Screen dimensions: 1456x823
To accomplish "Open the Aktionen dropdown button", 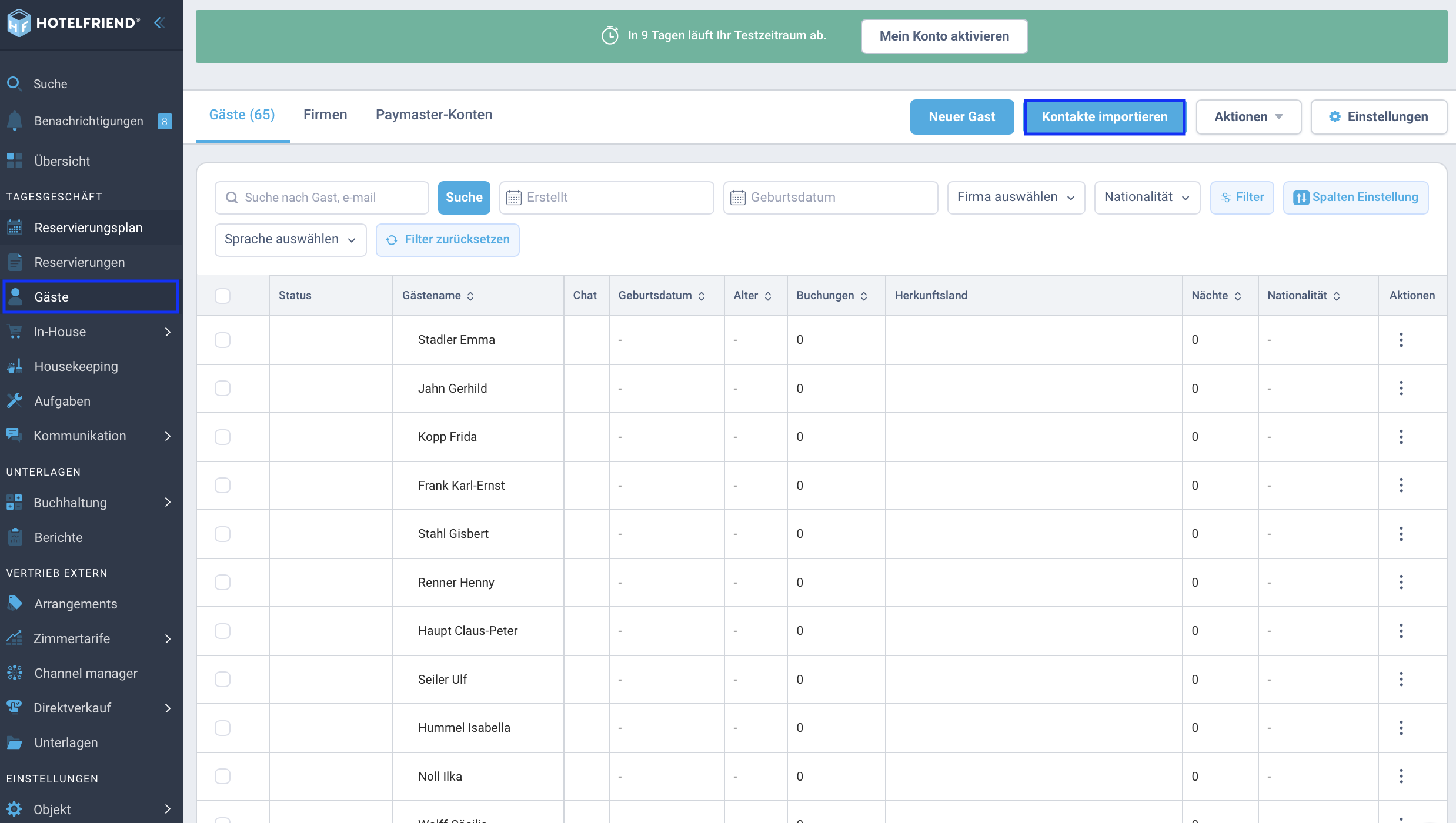I will point(1248,117).
